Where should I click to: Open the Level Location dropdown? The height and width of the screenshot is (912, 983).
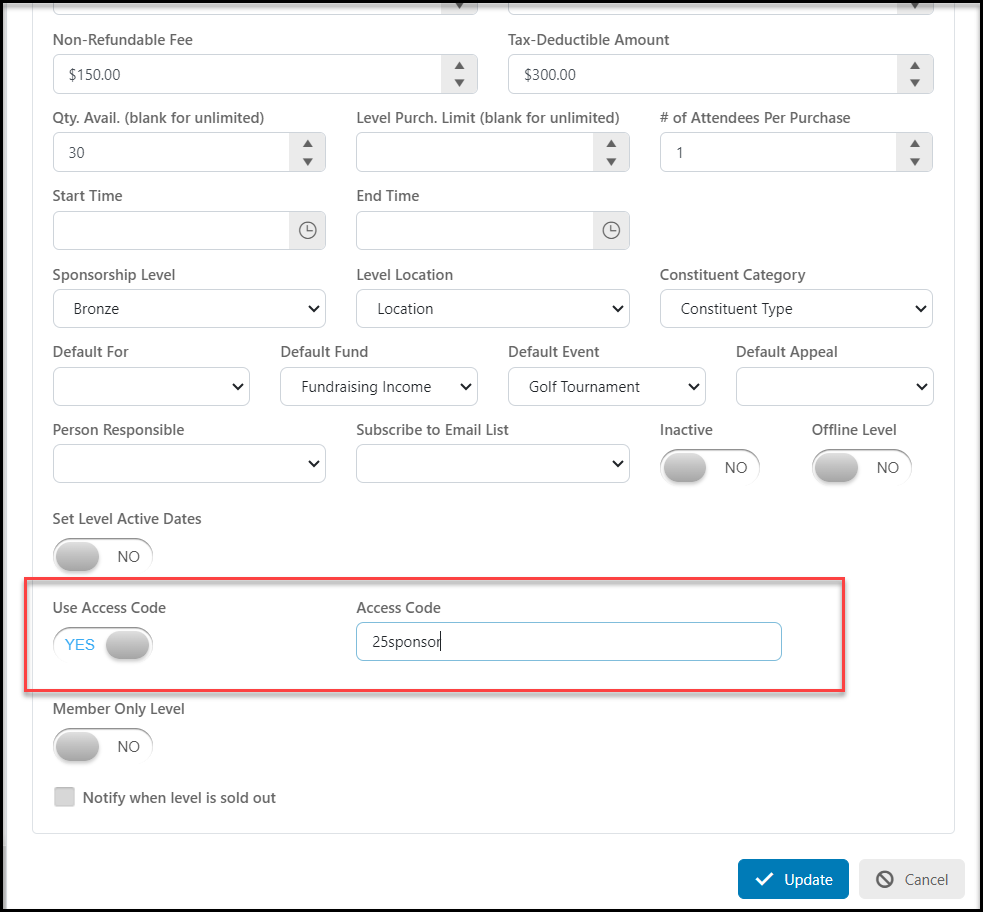pyautogui.click(x=493, y=308)
